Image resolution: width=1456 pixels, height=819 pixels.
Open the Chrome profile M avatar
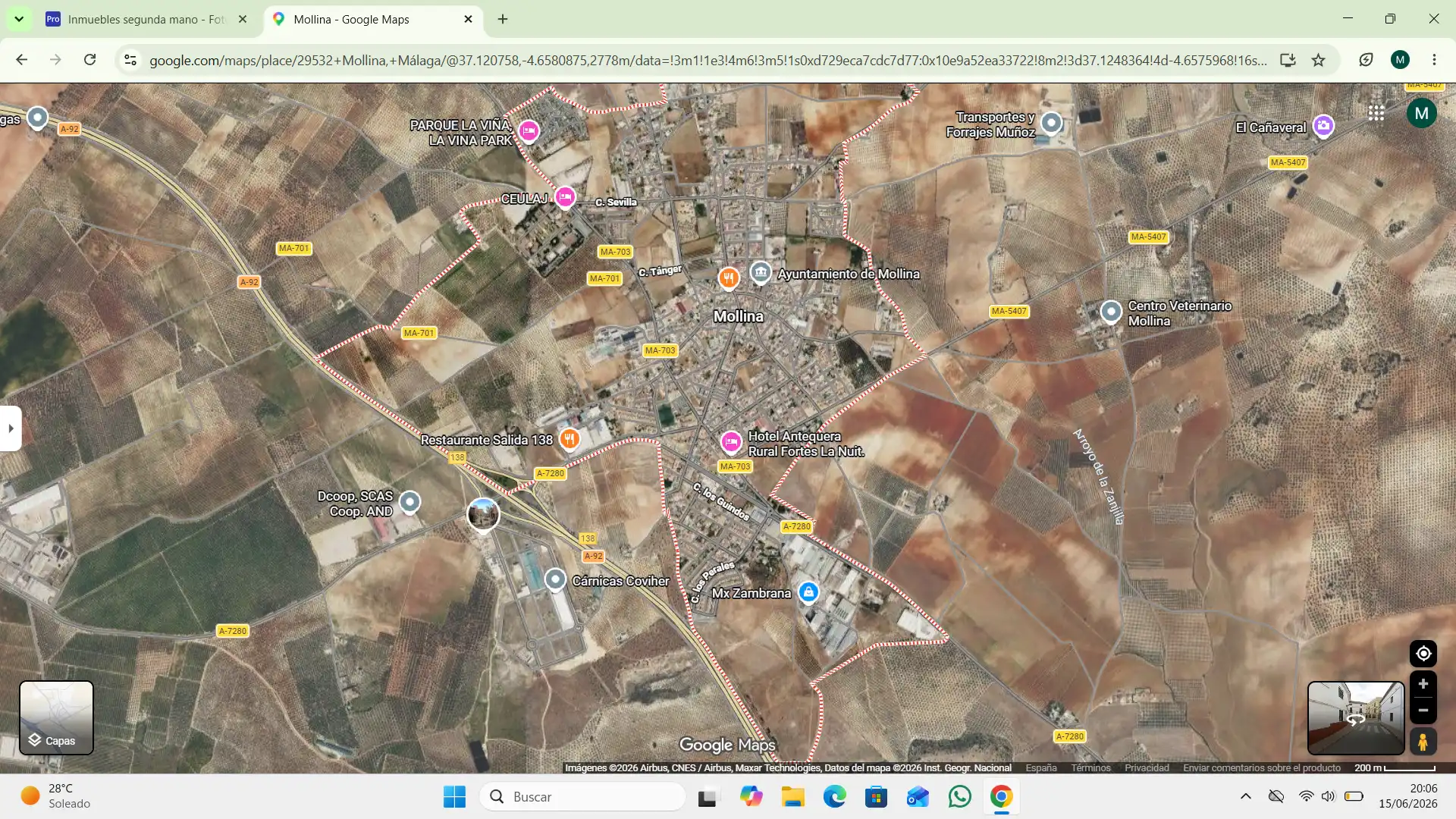(x=1400, y=60)
